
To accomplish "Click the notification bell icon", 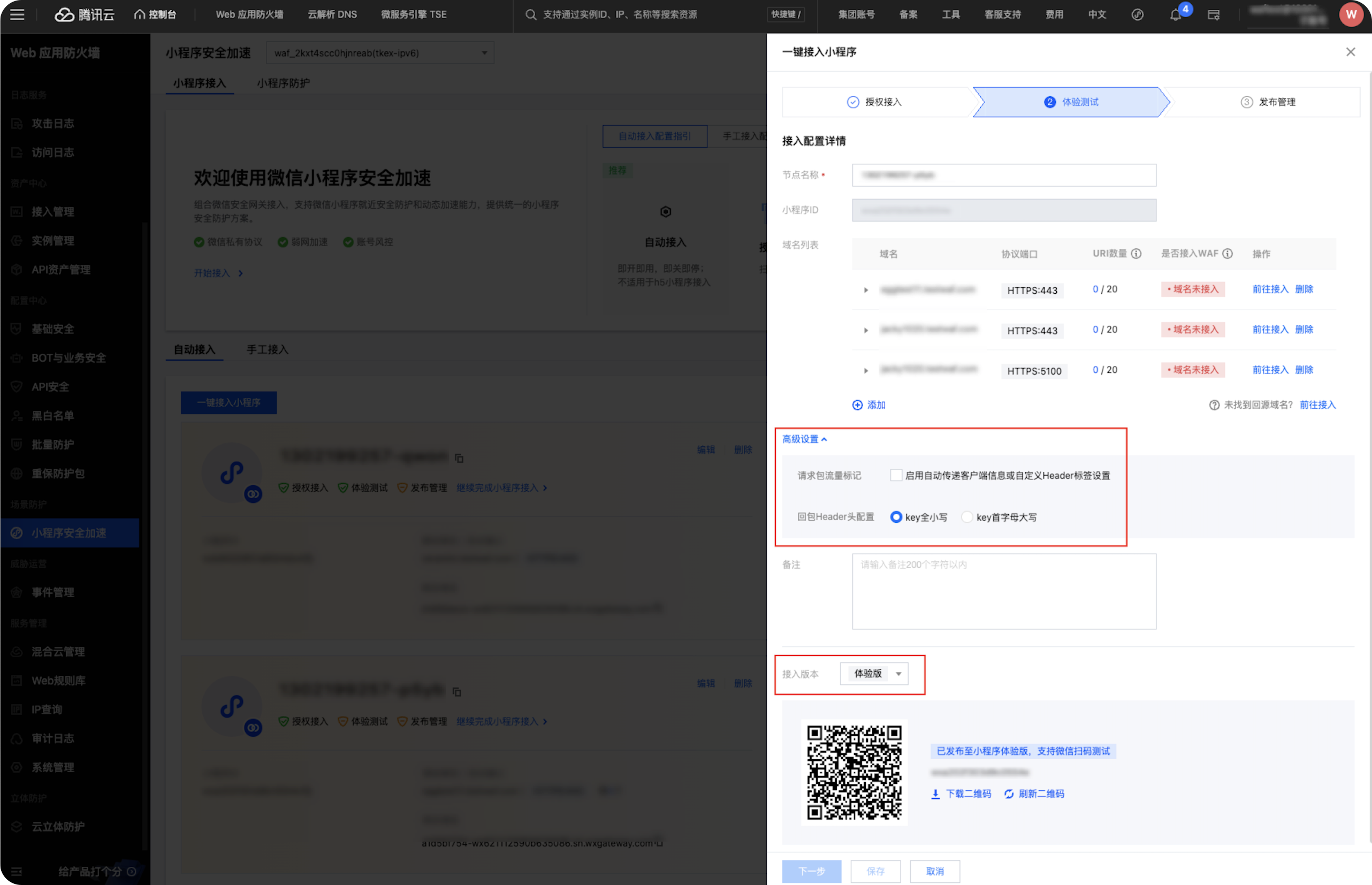I will (1175, 15).
